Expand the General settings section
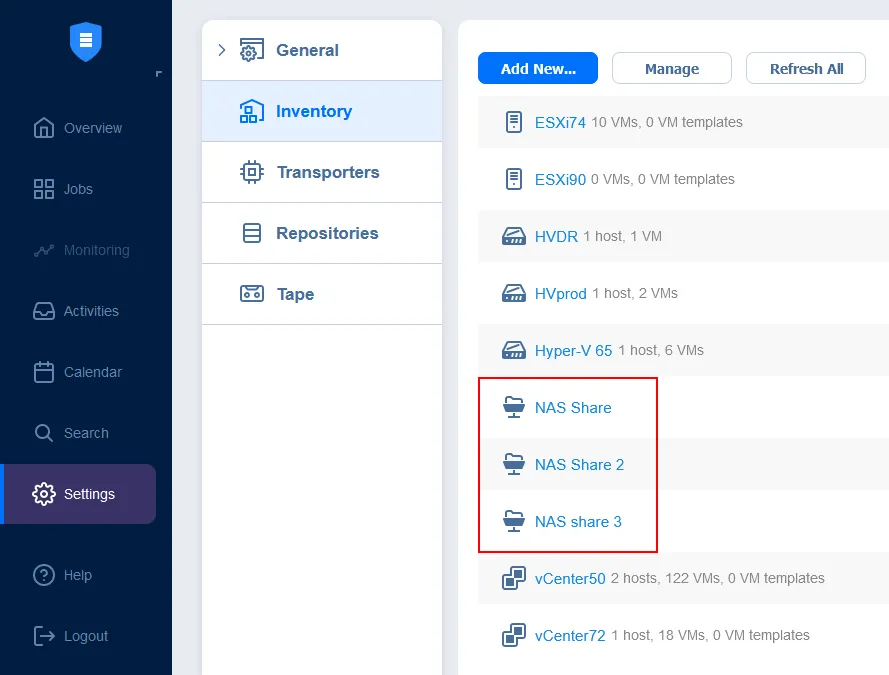889x675 pixels. pos(222,50)
